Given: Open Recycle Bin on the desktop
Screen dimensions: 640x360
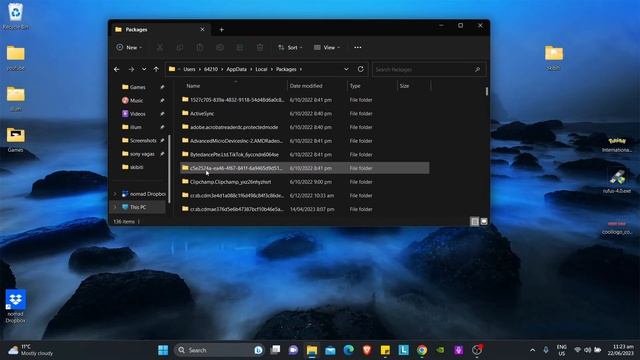Looking at the screenshot, I should pos(16,16).
